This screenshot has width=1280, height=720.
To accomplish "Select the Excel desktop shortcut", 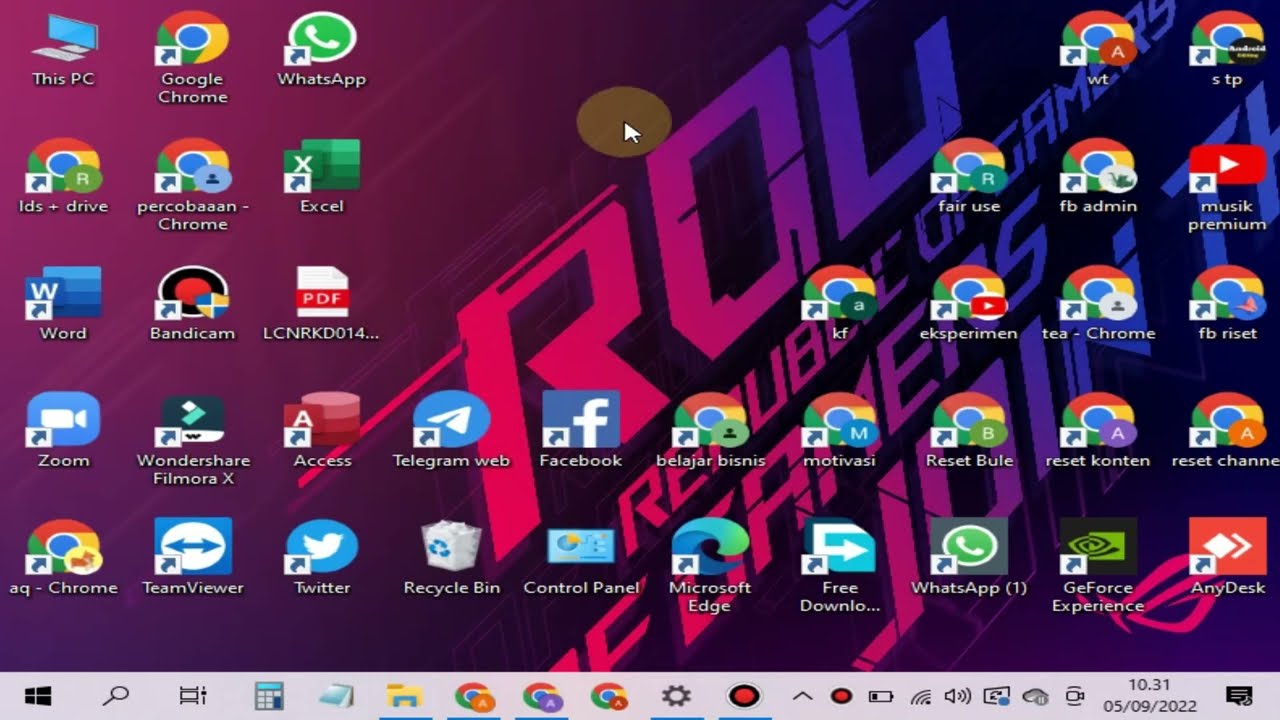I will tap(321, 177).
